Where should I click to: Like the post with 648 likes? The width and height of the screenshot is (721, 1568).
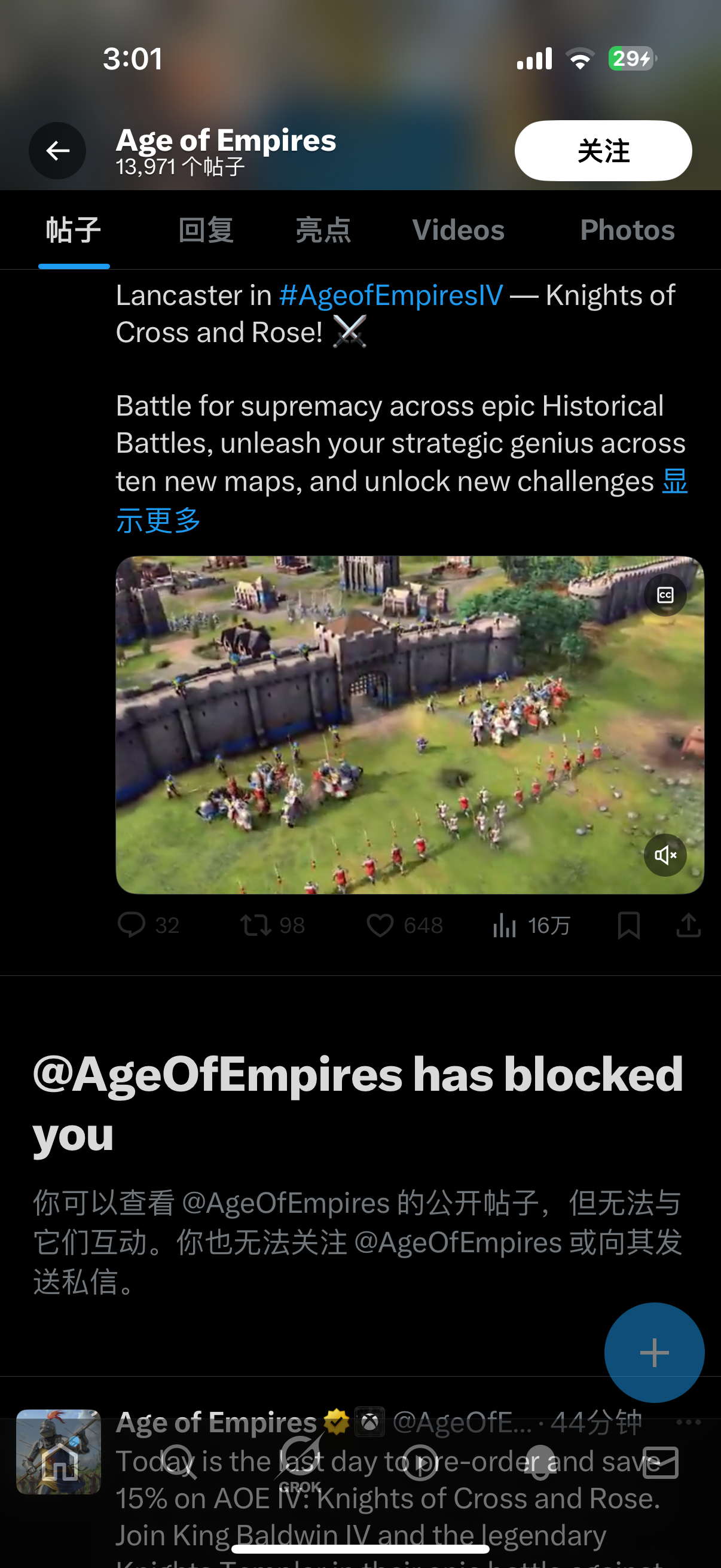coord(405,925)
